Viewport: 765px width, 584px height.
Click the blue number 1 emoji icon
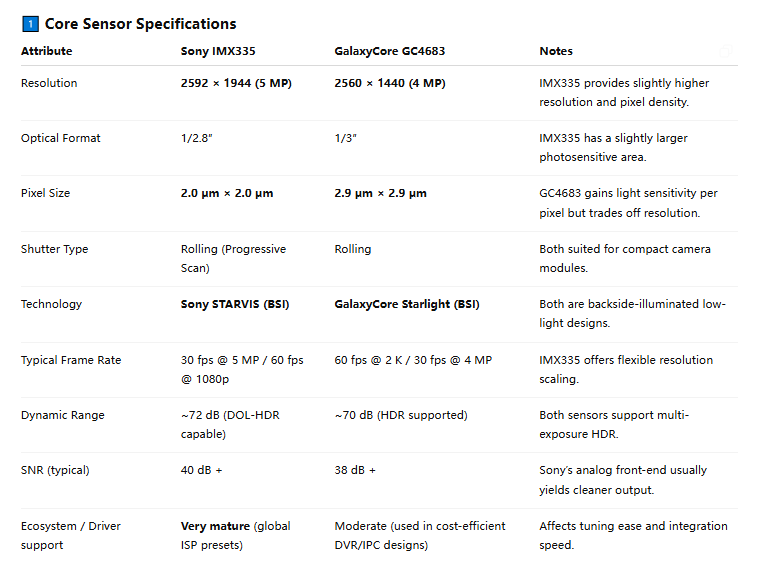coord(30,24)
